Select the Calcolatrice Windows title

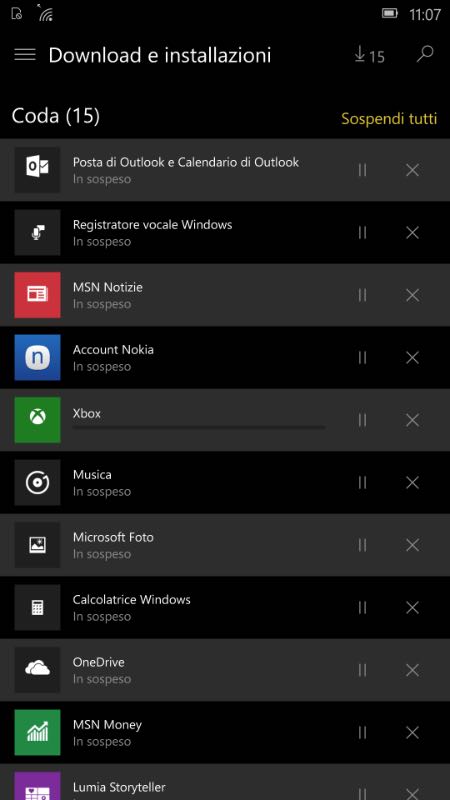[132, 599]
